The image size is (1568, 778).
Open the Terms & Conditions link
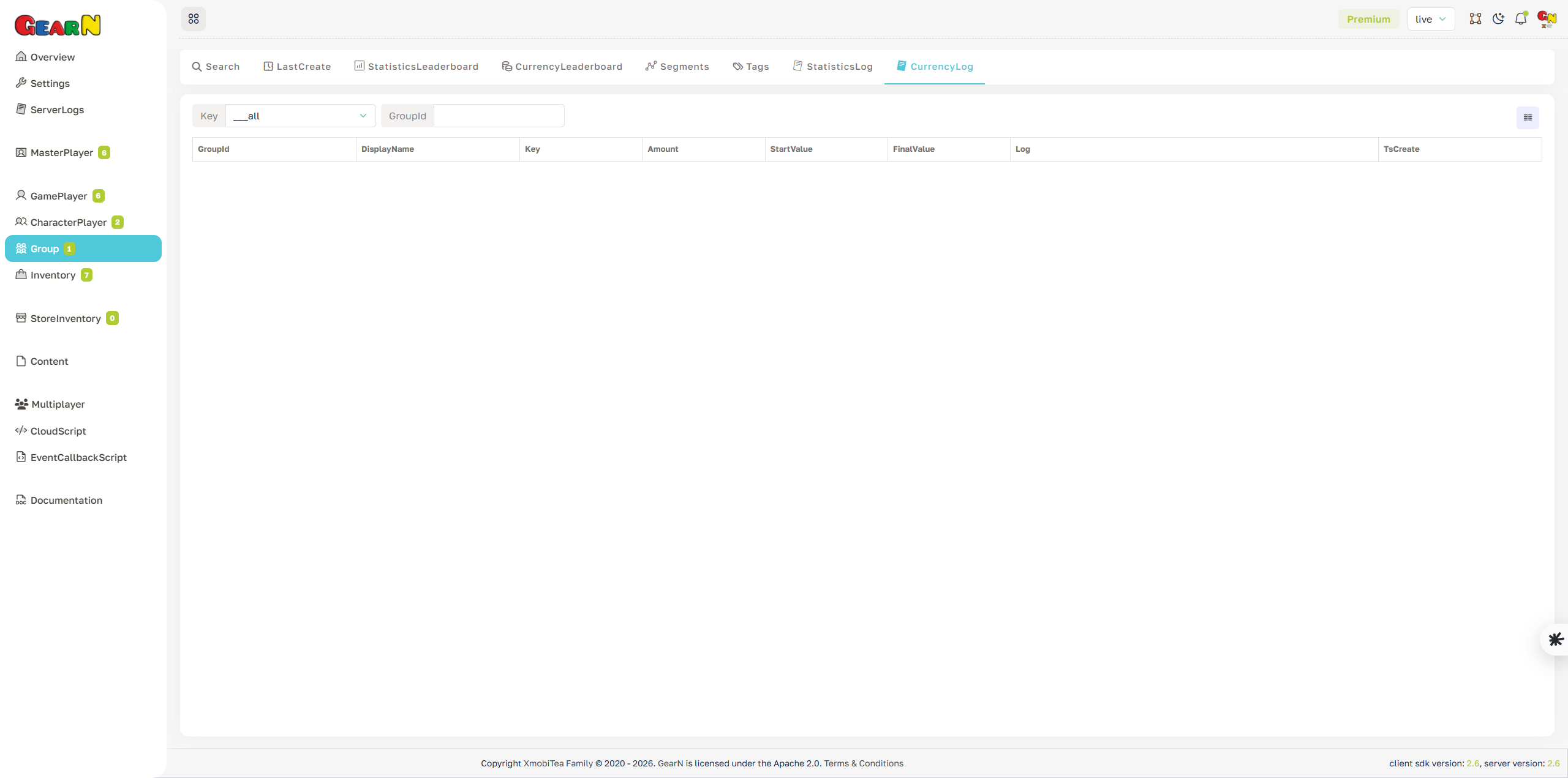pos(864,763)
